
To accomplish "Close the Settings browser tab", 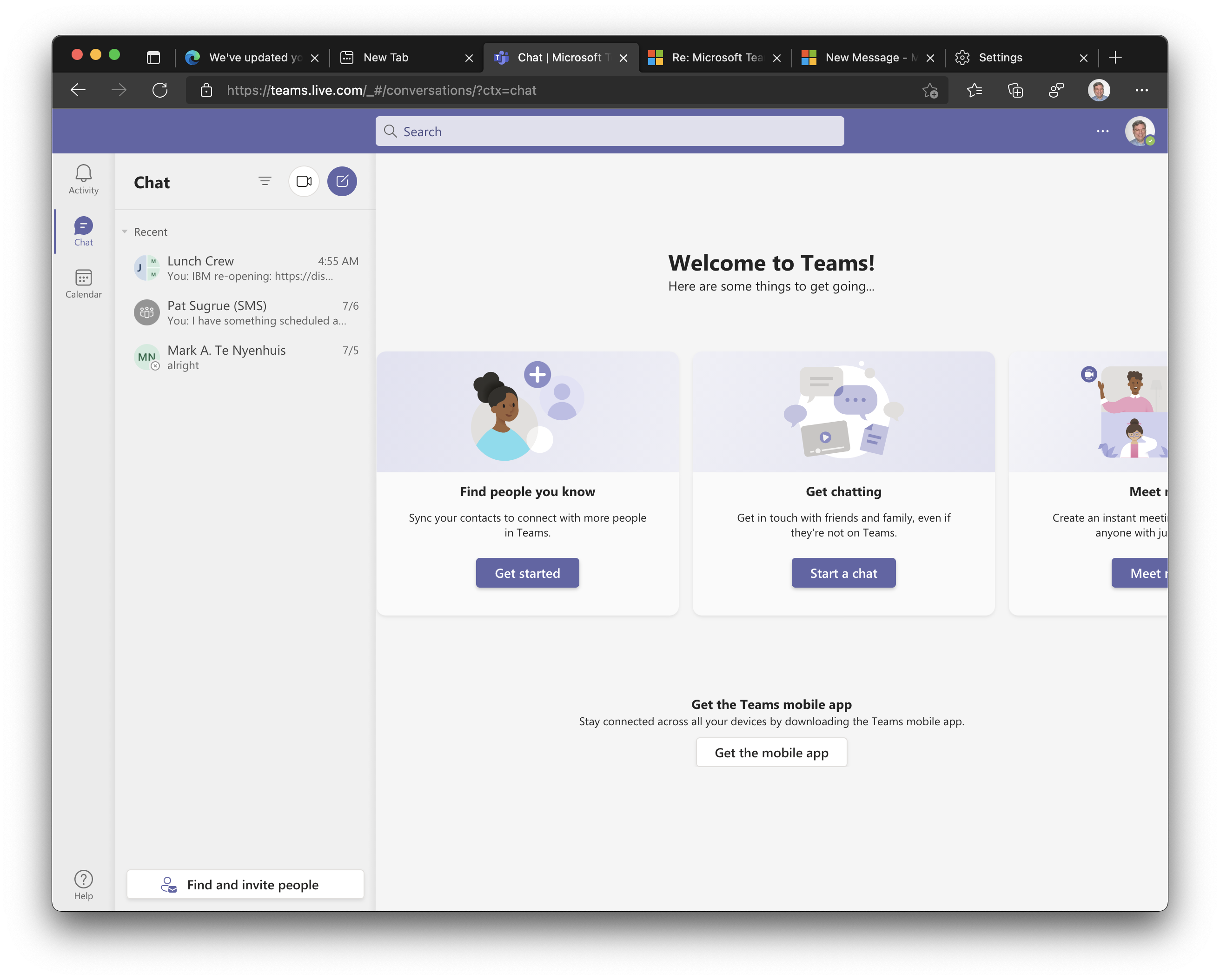I will coord(1084,58).
